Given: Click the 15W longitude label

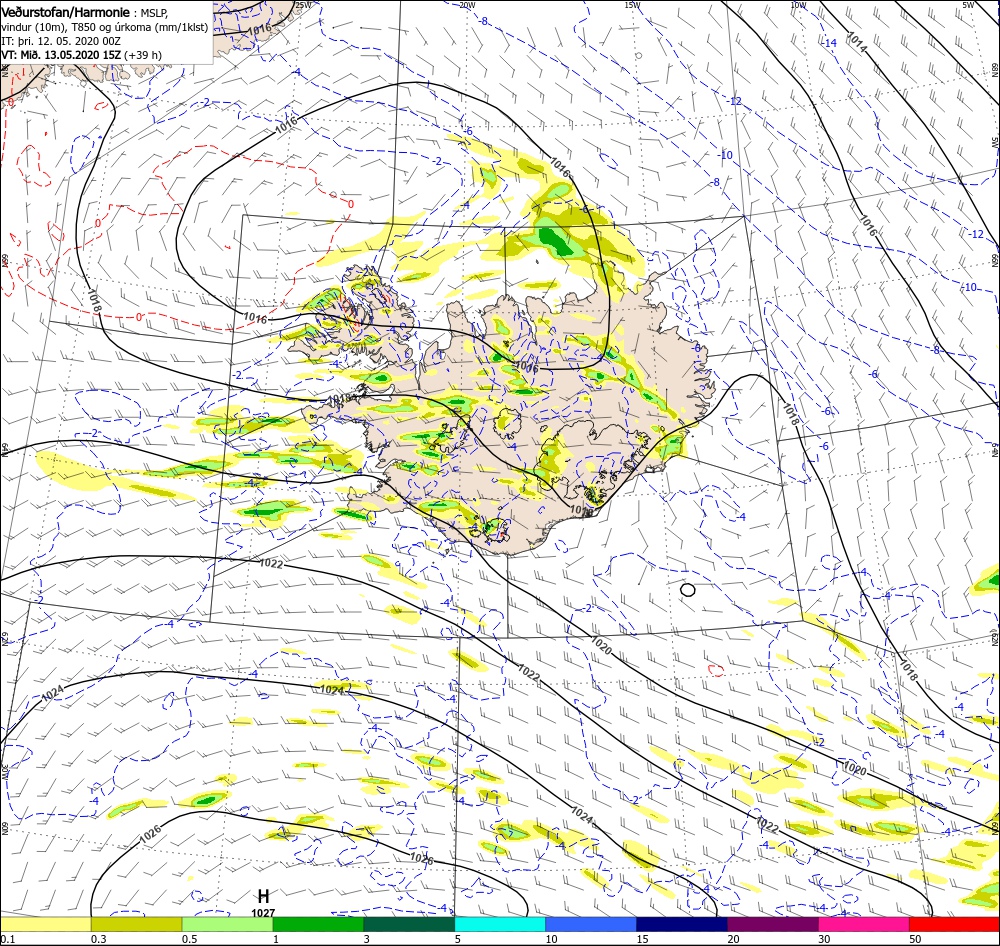Looking at the screenshot, I should click(633, 5).
